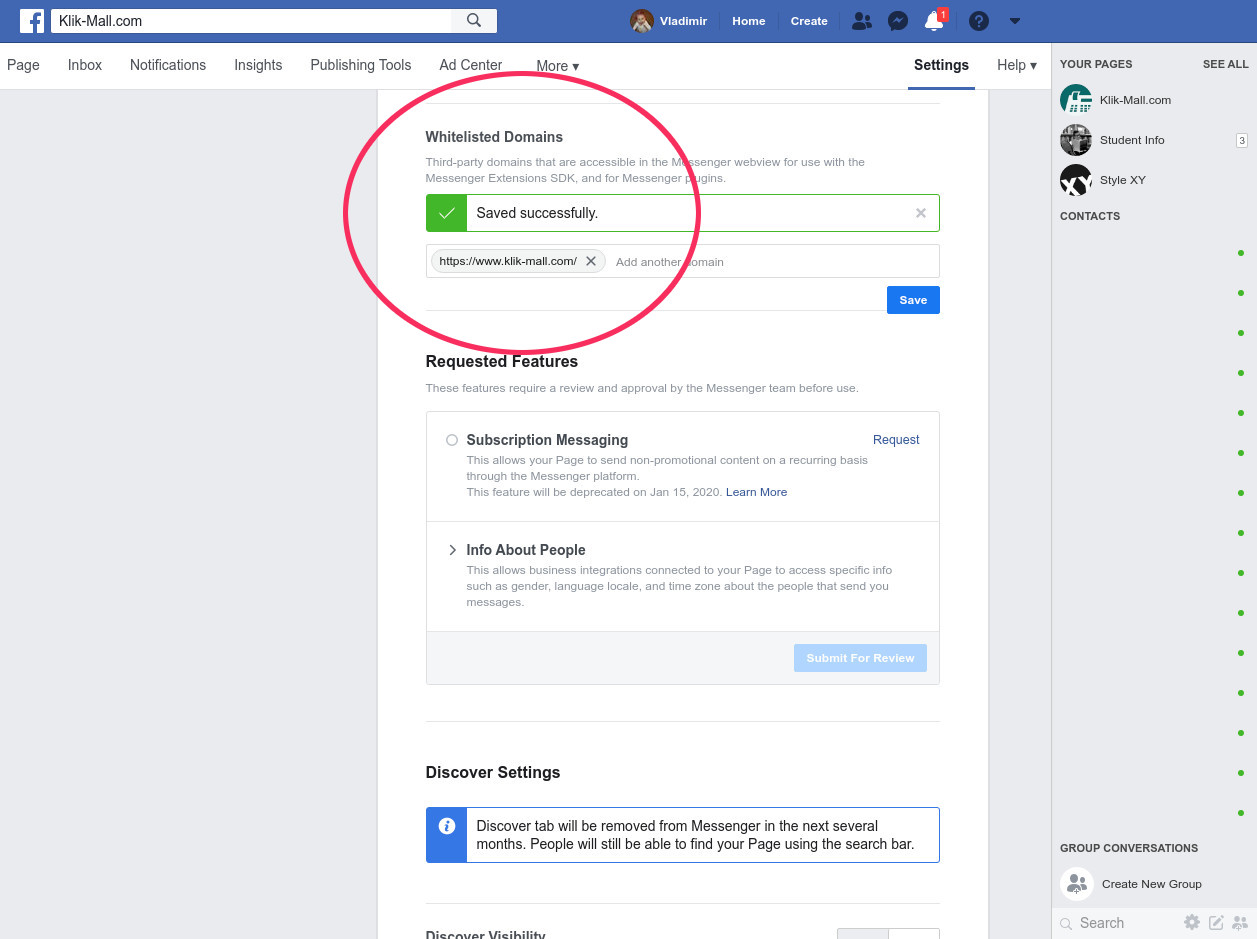Viewport: 1257px width, 939px height.
Task: Click the search magnifier in the search bar
Action: [473, 21]
